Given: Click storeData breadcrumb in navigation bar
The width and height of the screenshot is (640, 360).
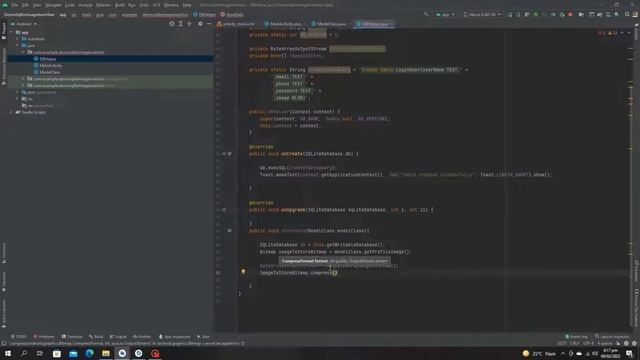Looking at the screenshot, I should [232, 15].
